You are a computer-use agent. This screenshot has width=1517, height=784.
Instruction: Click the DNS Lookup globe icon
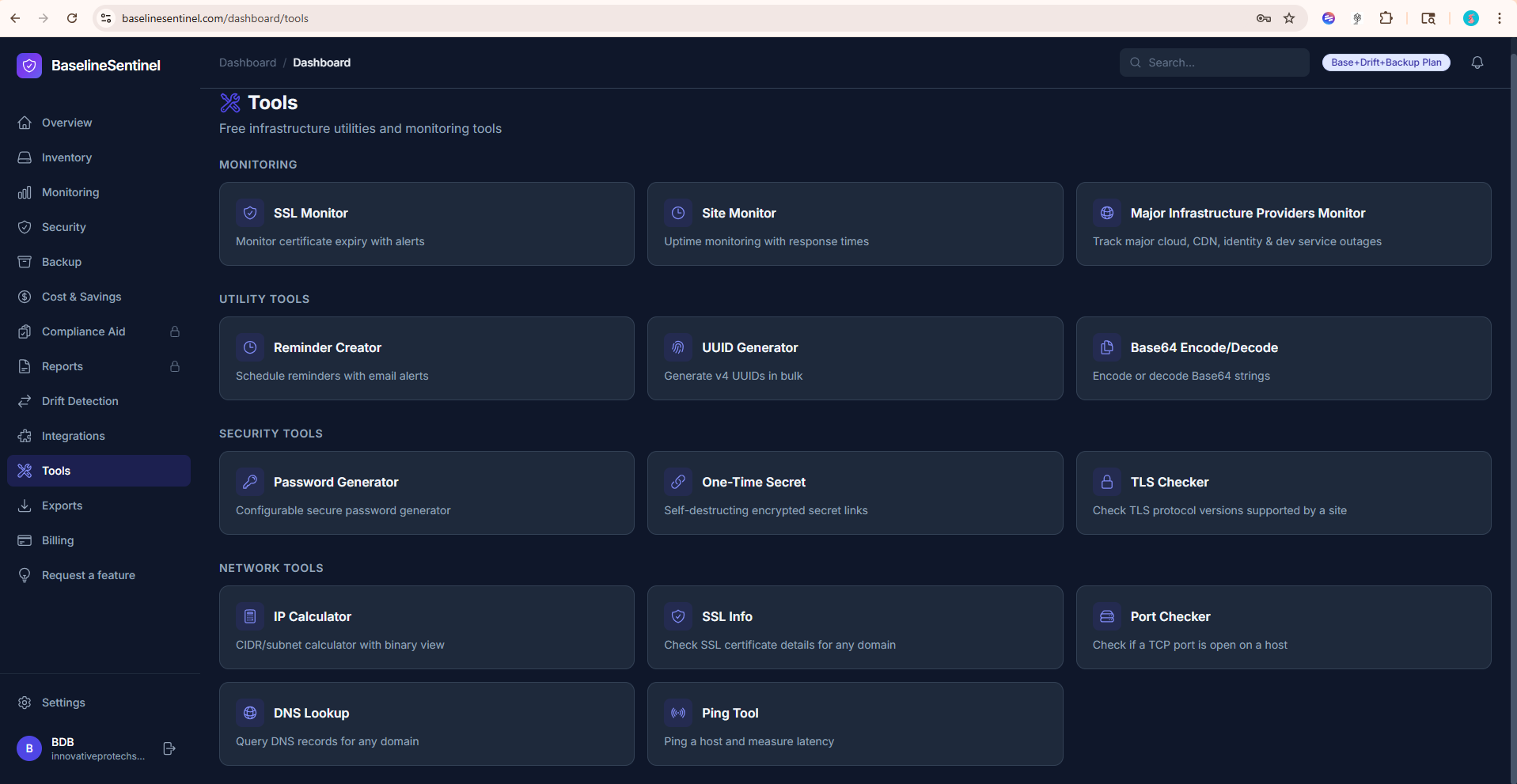point(250,713)
